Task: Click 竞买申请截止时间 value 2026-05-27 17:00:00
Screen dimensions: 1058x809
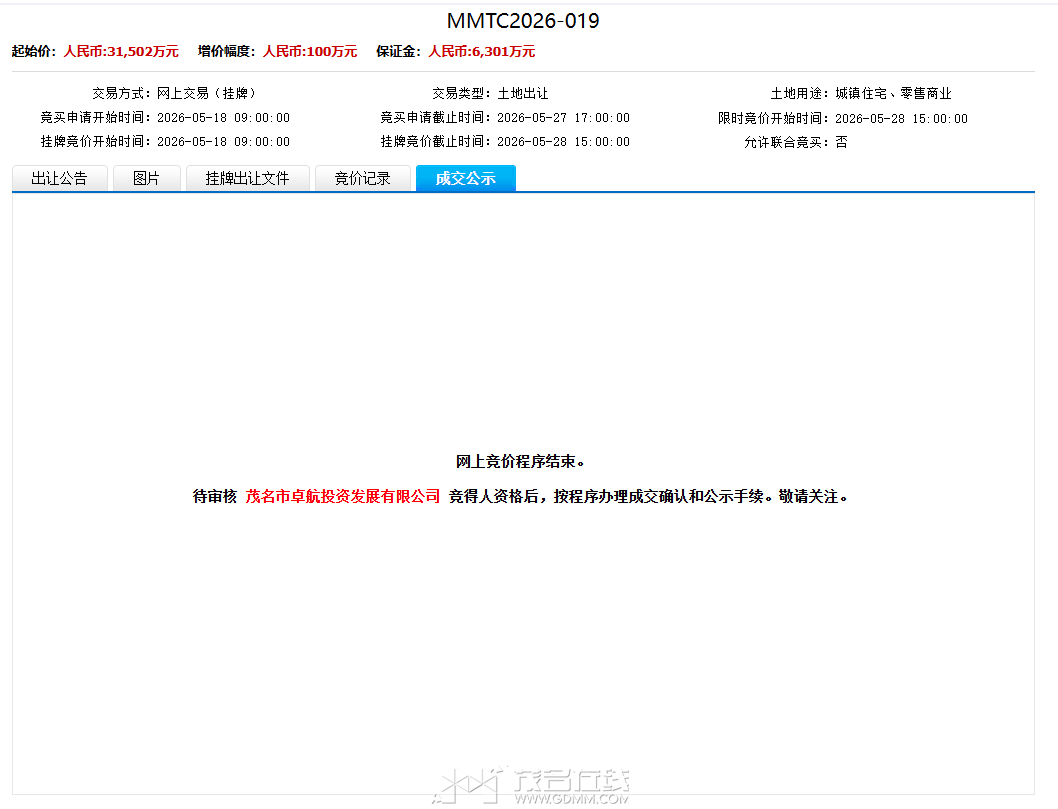Action: point(563,117)
